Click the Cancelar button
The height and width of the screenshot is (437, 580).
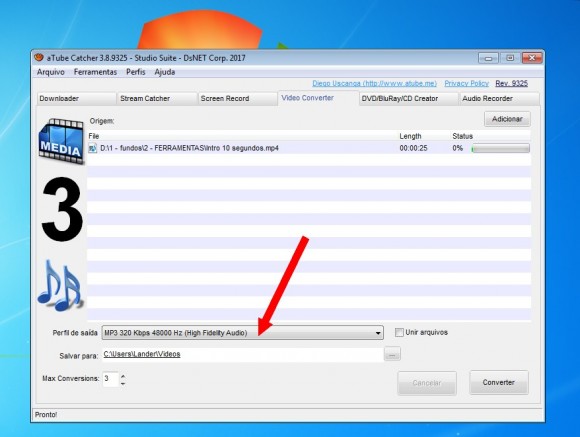pyautogui.click(x=427, y=383)
